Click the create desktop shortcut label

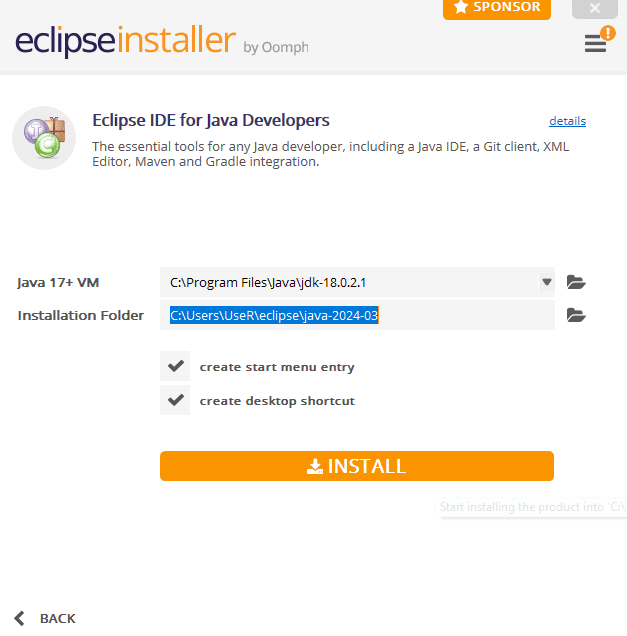tap(277, 401)
